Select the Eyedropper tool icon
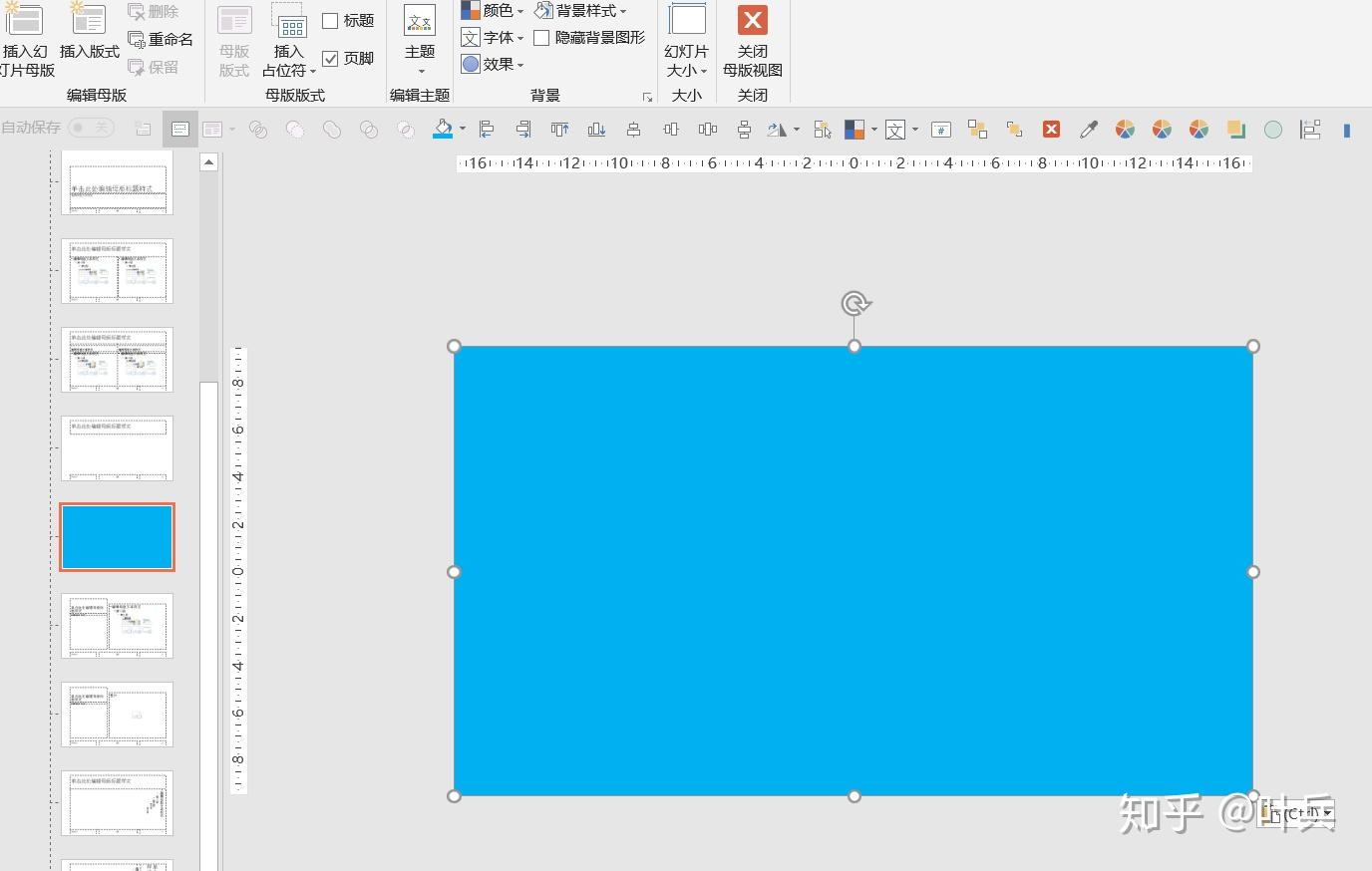Screen dimensions: 1372x871 pyautogui.click(x=1089, y=130)
